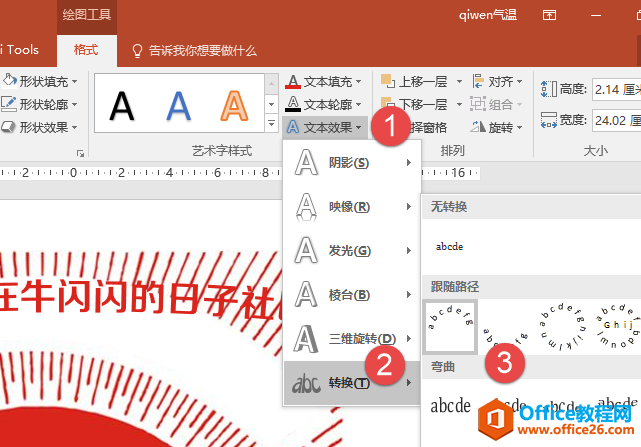Click the 转换 abc transform icon
The height and width of the screenshot is (447, 641).
[306, 384]
